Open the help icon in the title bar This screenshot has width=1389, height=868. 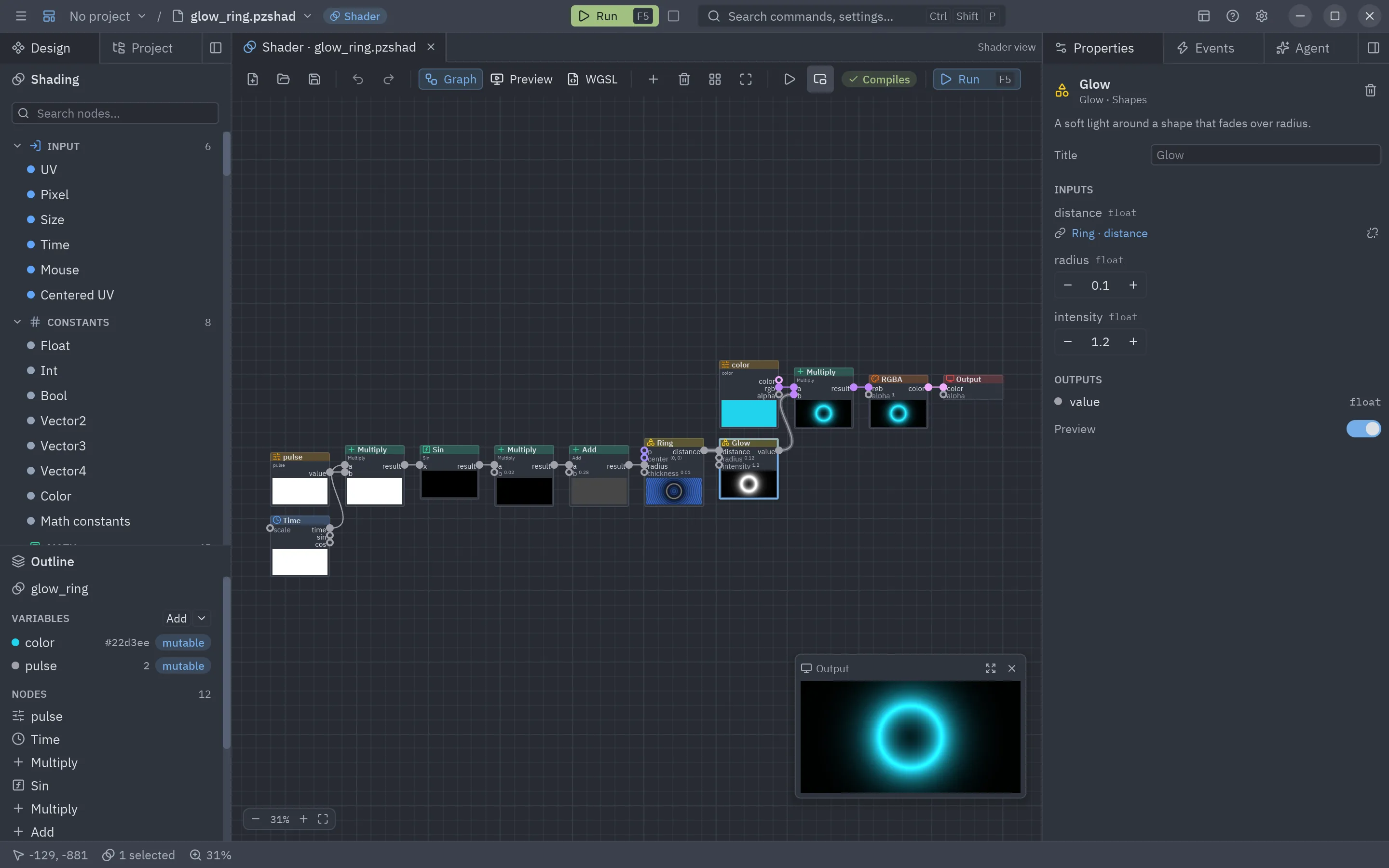point(1232,16)
